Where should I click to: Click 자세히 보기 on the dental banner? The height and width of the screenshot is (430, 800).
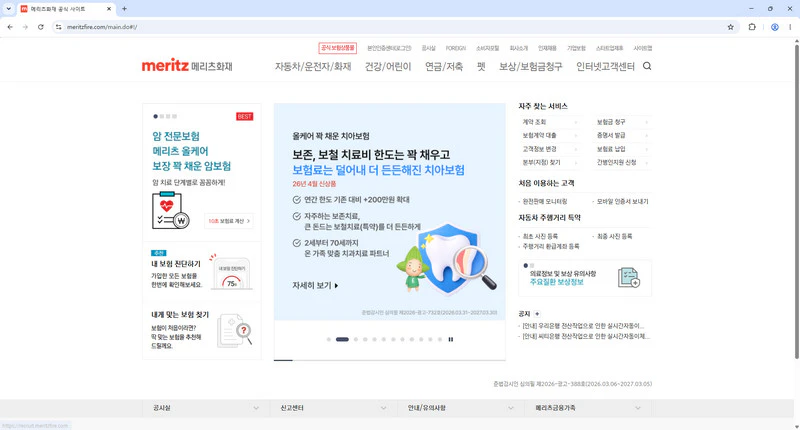pos(315,286)
